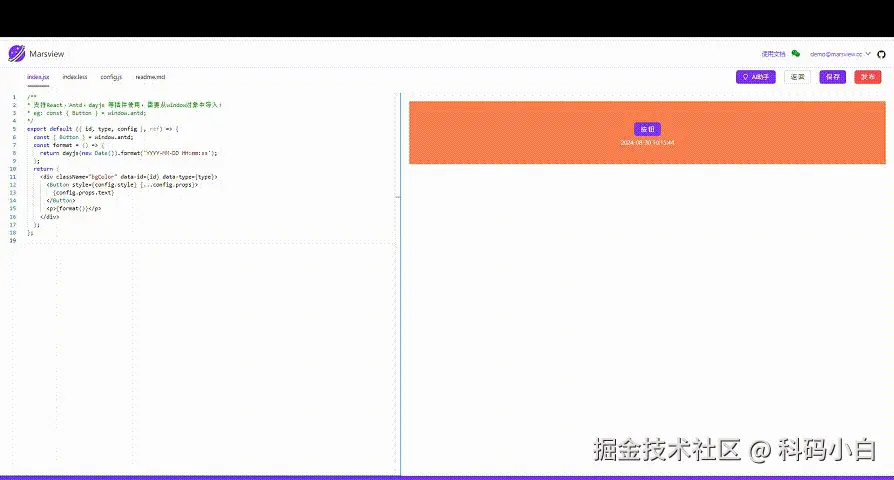Viewport: 894px width, 480px height.
Task: Open the WeChat icon
Action: click(796, 54)
